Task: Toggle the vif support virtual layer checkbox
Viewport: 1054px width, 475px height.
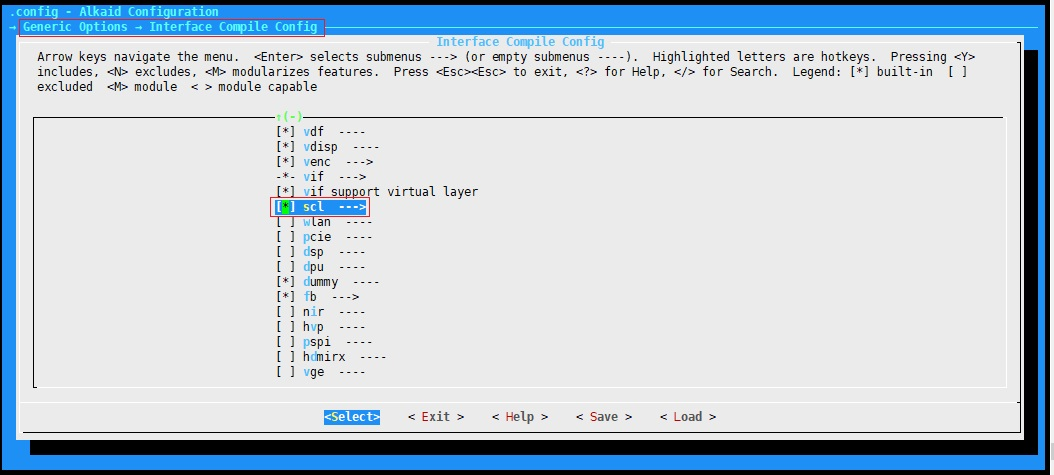Action: pos(286,191)
